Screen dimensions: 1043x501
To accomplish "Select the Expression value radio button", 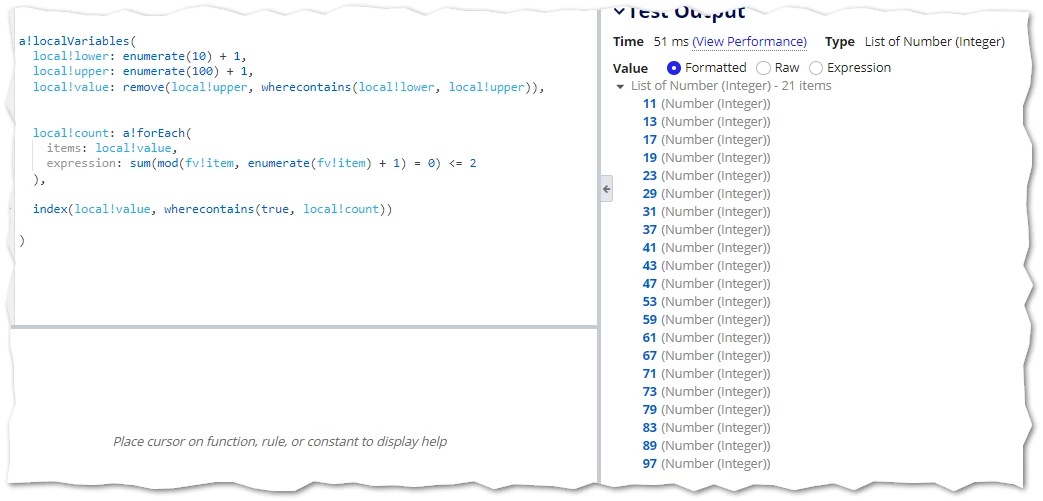I will pos(816,68).
